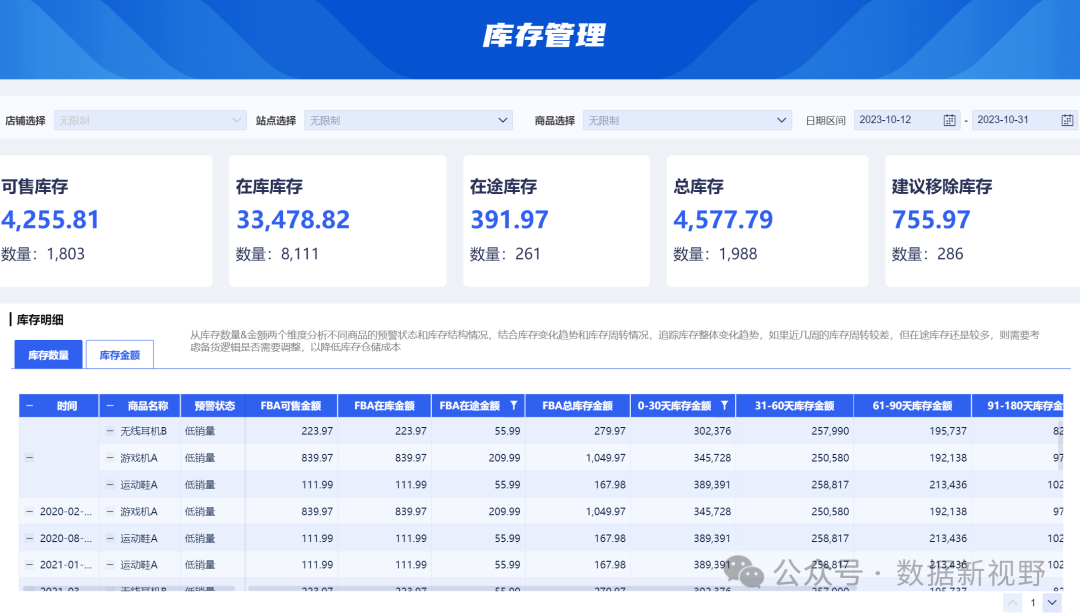
Task: Collapse the 无线耳机B product row
Action: click(x=110, y=430)
